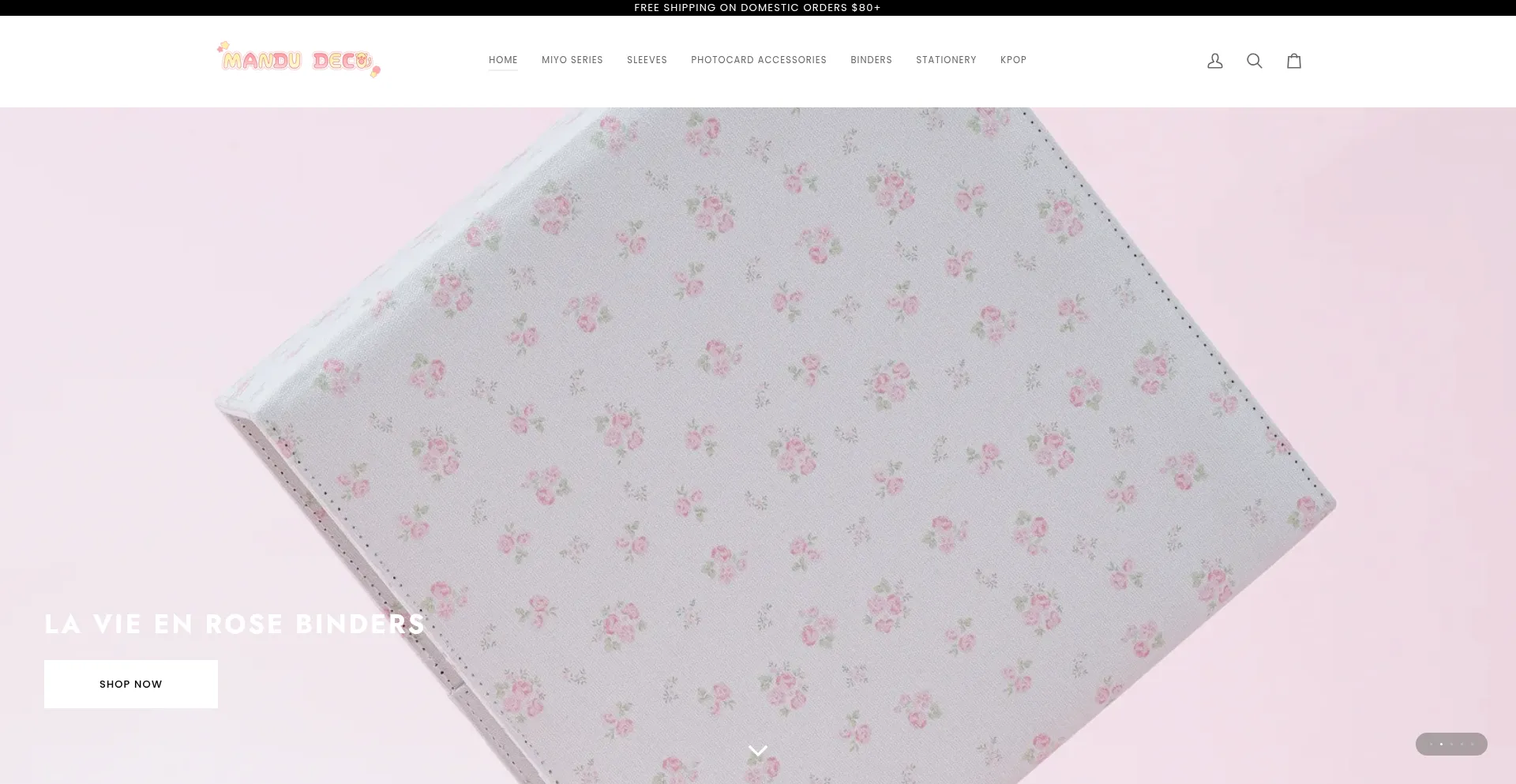Click the La Vie En Rose Binders heading
1516x784 pixels.
pyautogui.click(x=235, y=624)
